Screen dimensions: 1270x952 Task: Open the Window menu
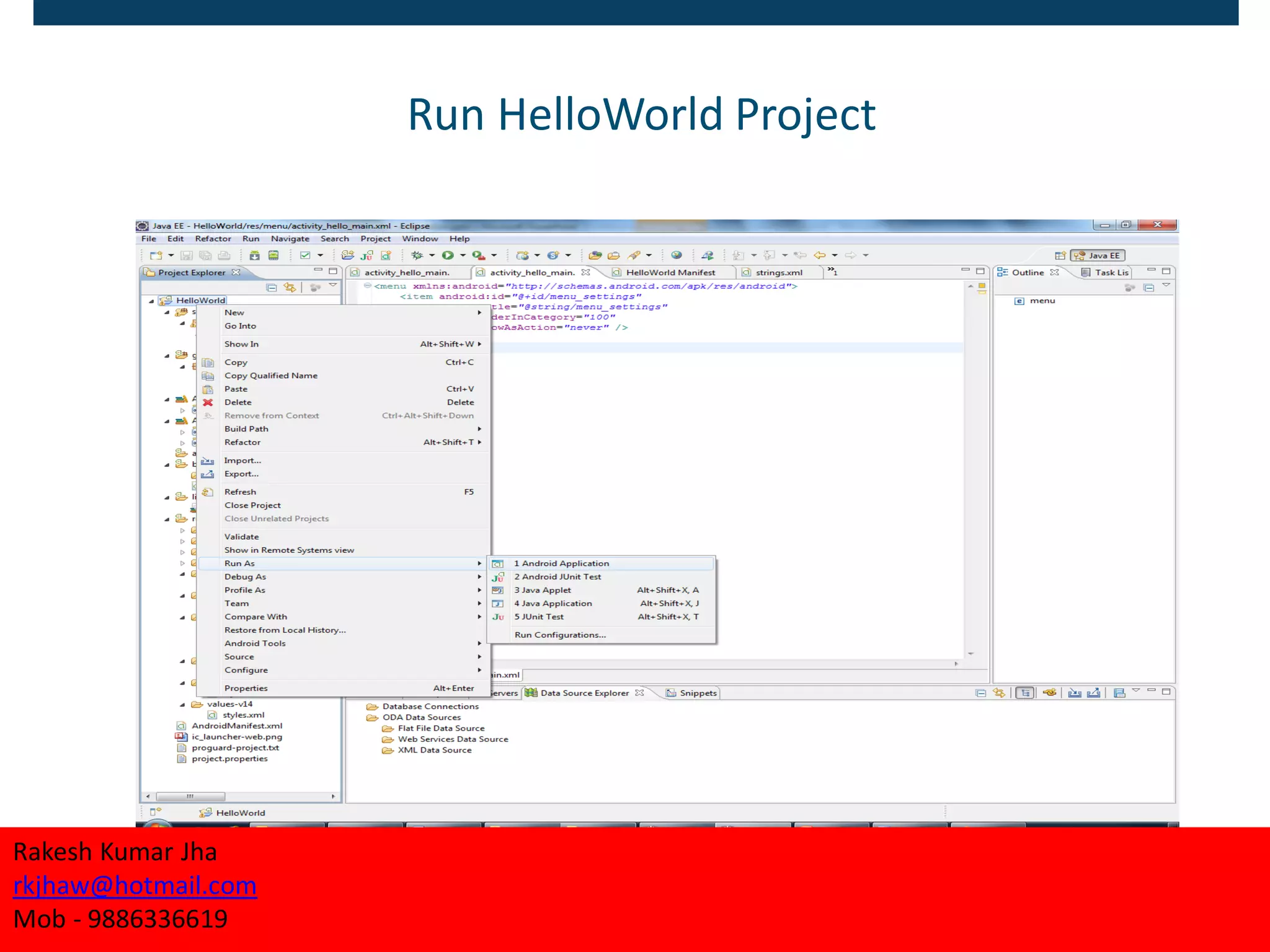click(x=420, y=239)
